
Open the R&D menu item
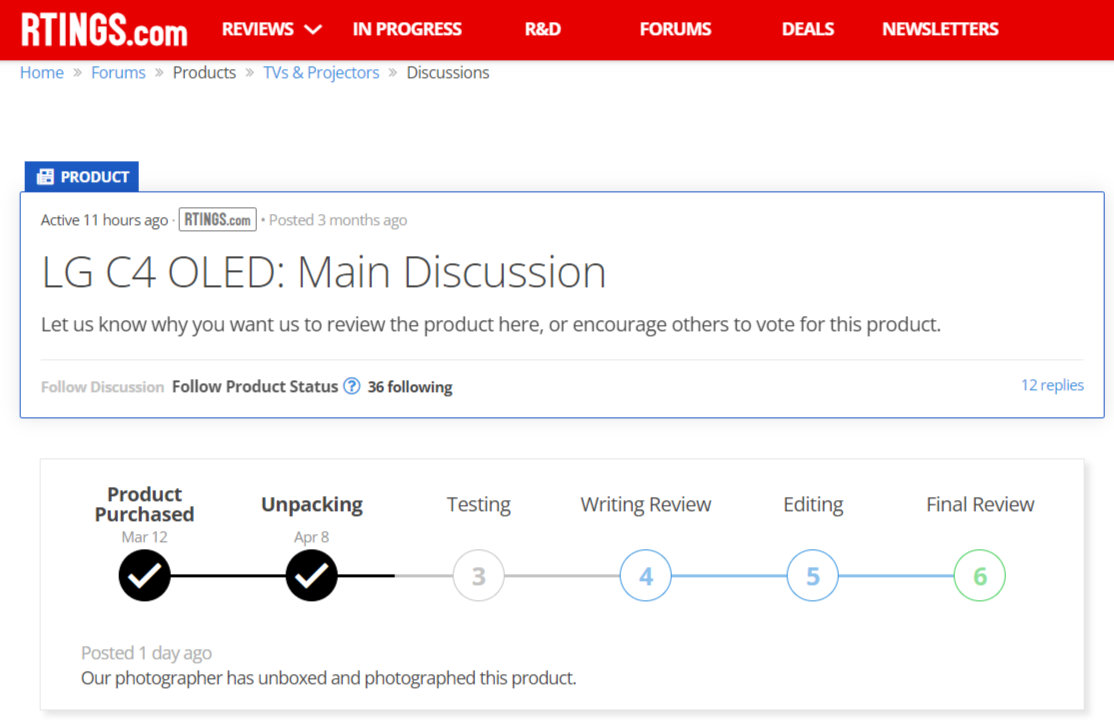tap(543, 29)
